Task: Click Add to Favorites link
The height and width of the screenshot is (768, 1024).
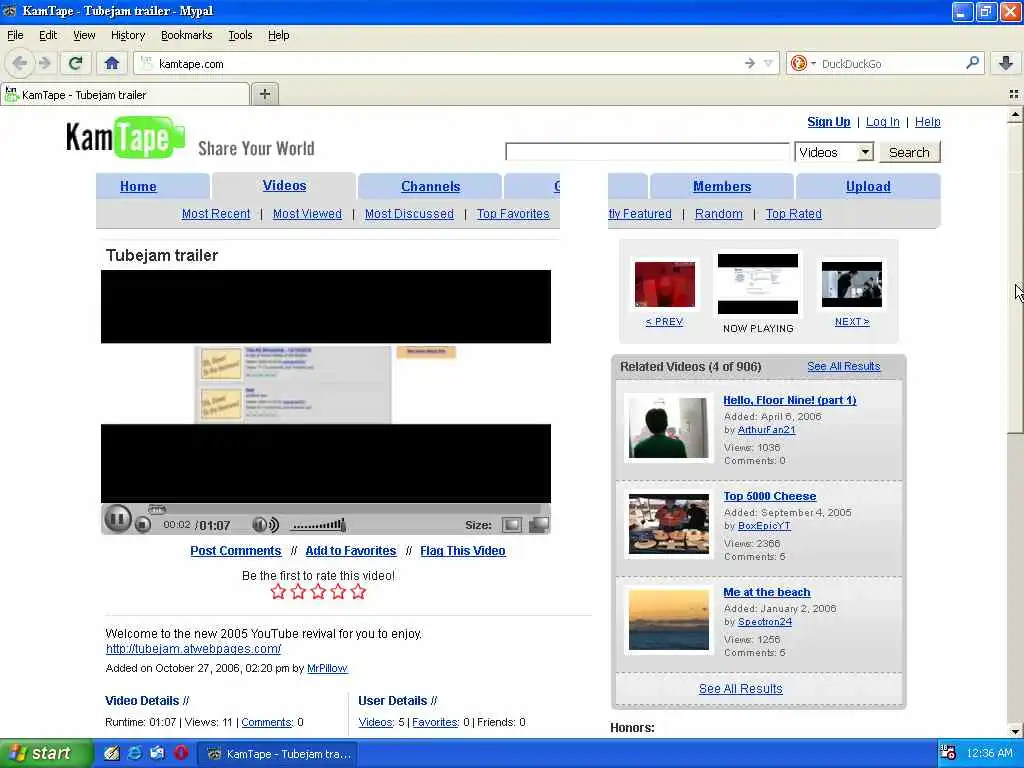Action: tap(351, 551)
